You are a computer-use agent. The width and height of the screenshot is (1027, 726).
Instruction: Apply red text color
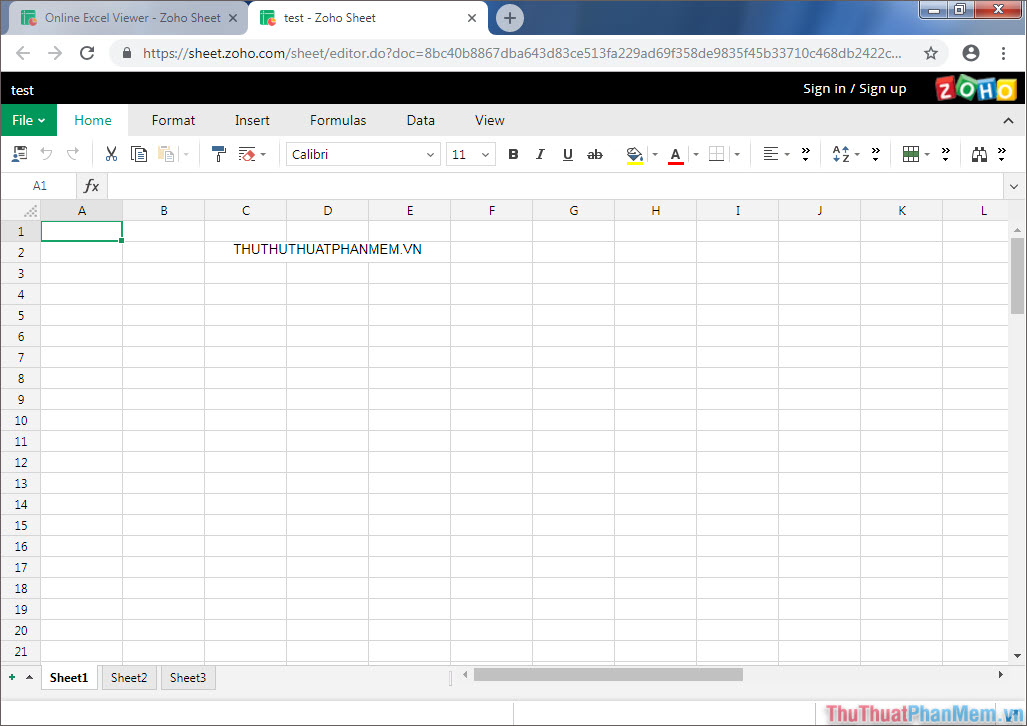(x=676, y=155)
